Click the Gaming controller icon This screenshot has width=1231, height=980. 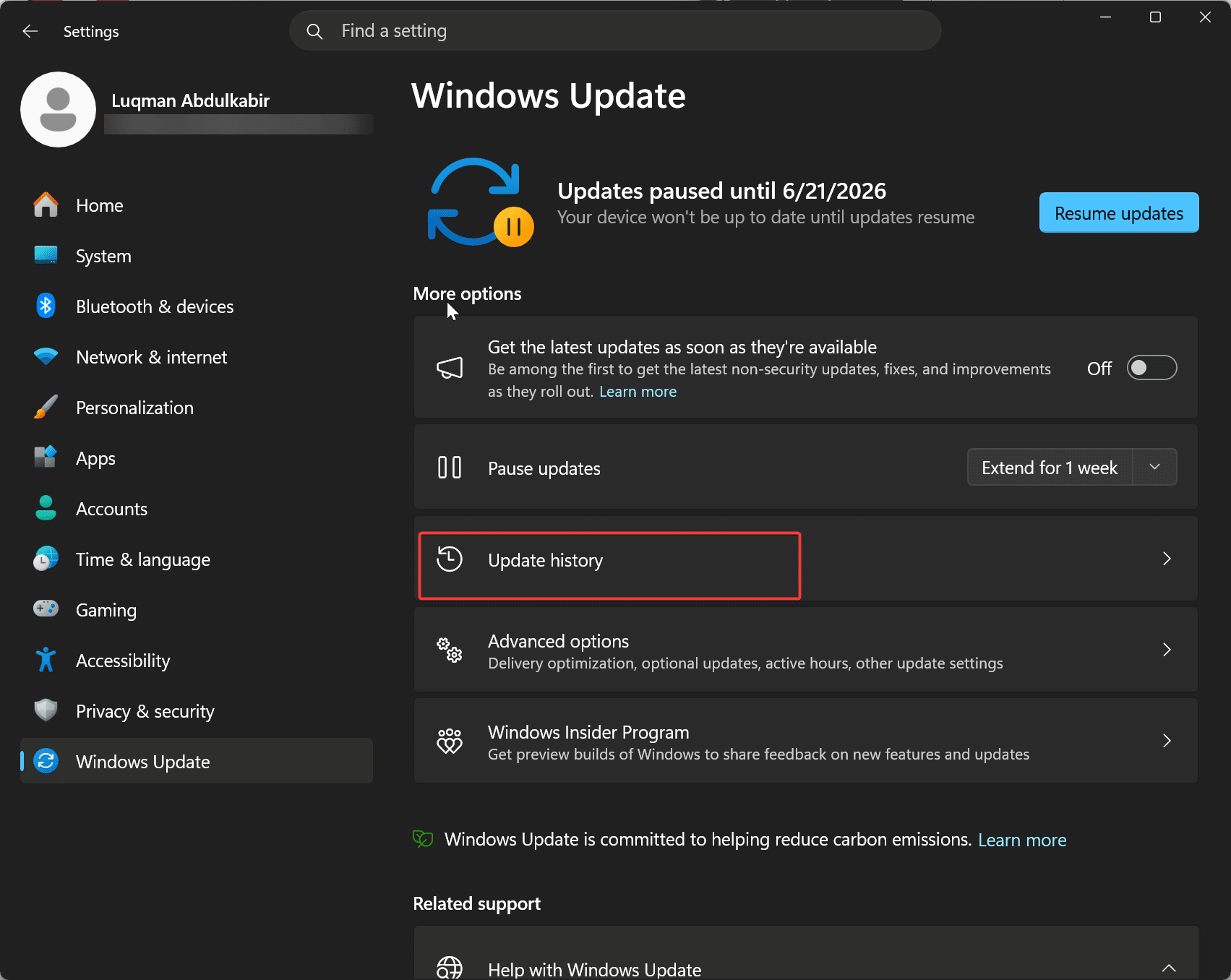click(x=46, y=609)
